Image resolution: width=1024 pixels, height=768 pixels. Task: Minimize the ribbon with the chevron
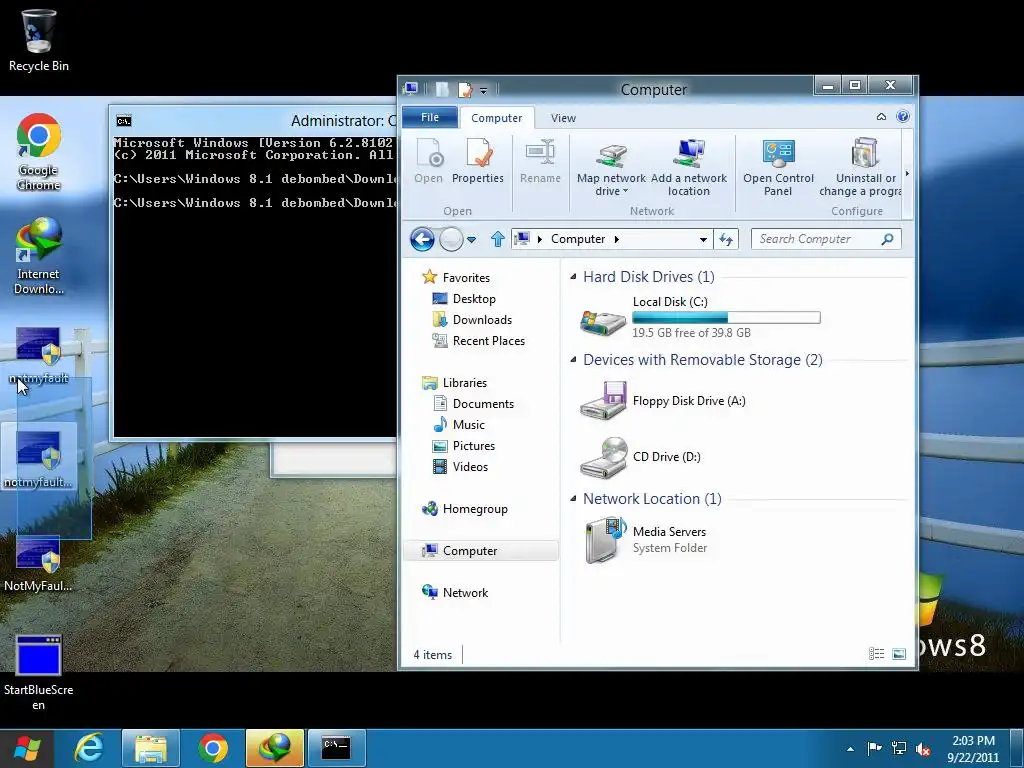point(881,117)
